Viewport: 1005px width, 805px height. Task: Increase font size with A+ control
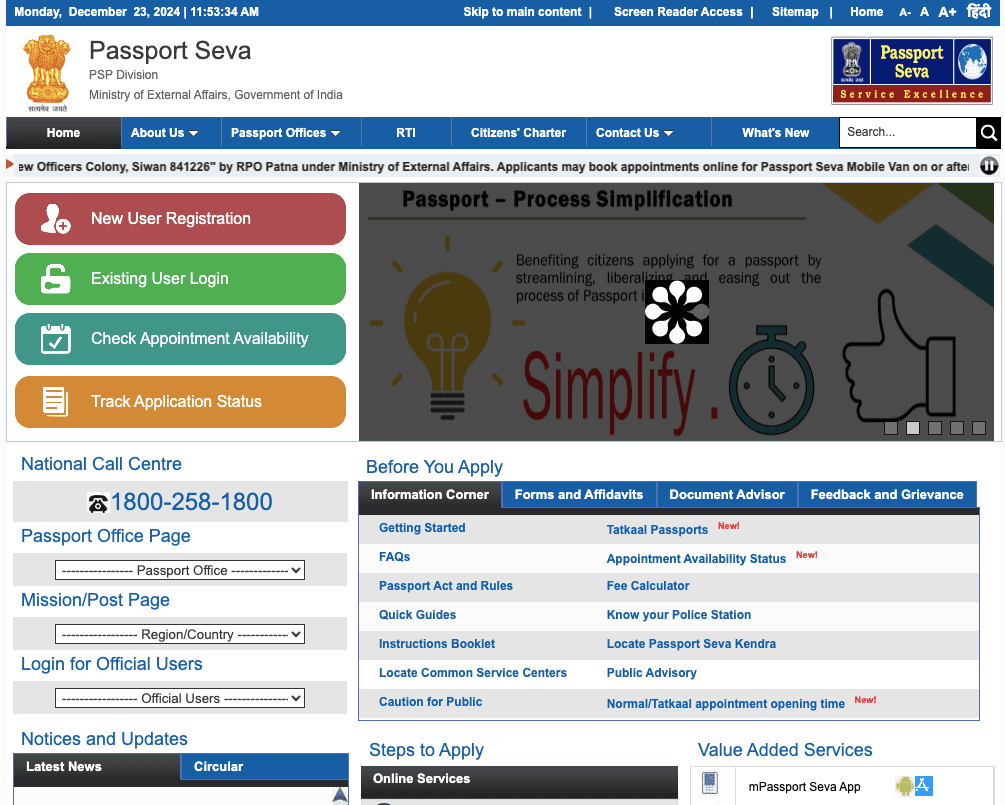pos(947,12)
